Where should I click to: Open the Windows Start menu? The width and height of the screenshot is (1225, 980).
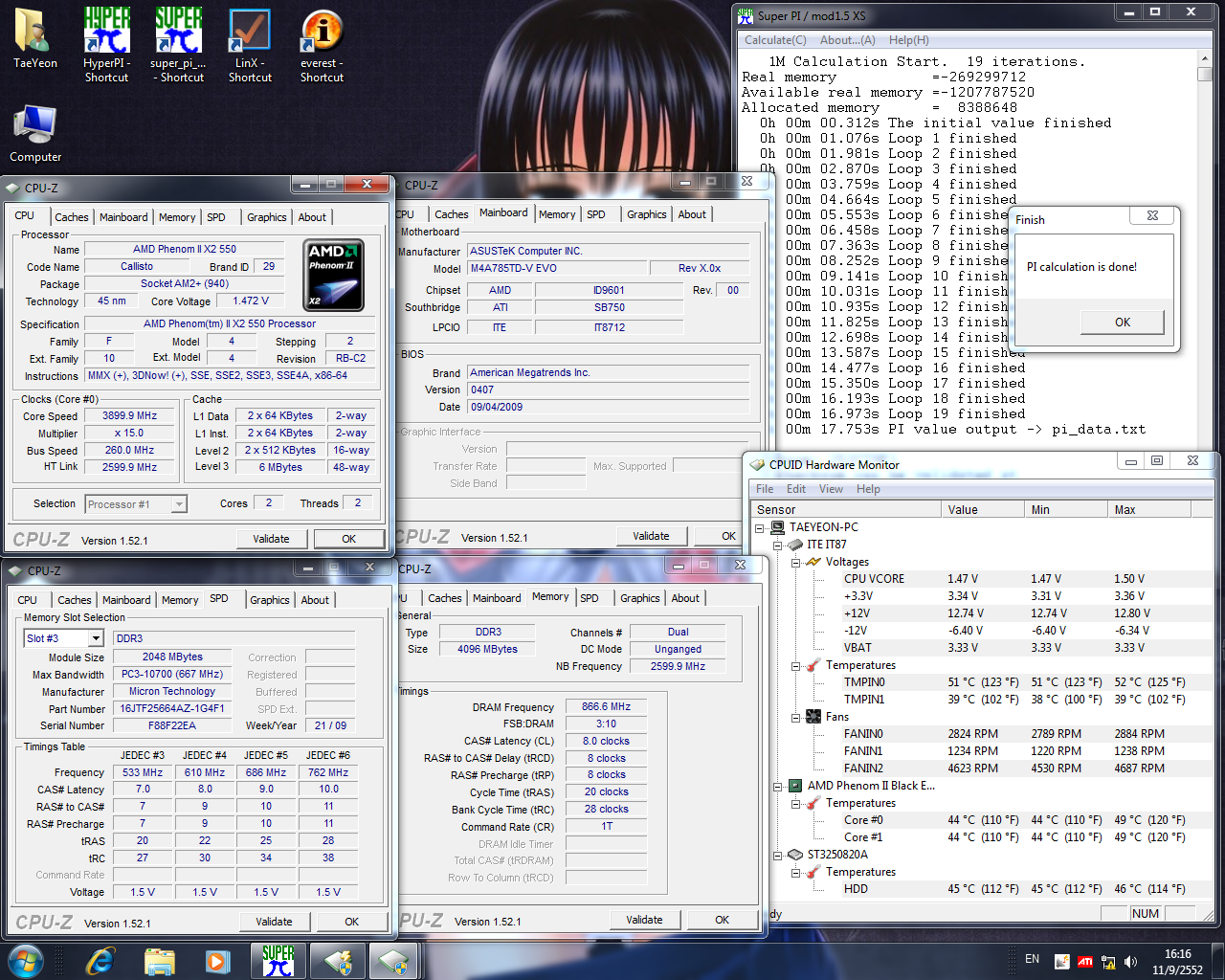click(x=25, y=961)
